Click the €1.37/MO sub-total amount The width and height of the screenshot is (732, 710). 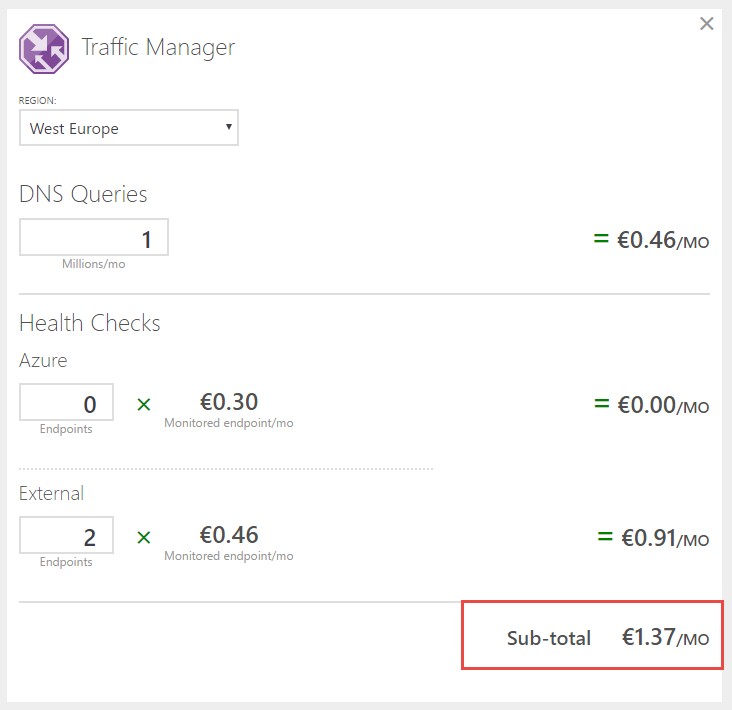tap(665, 637)
